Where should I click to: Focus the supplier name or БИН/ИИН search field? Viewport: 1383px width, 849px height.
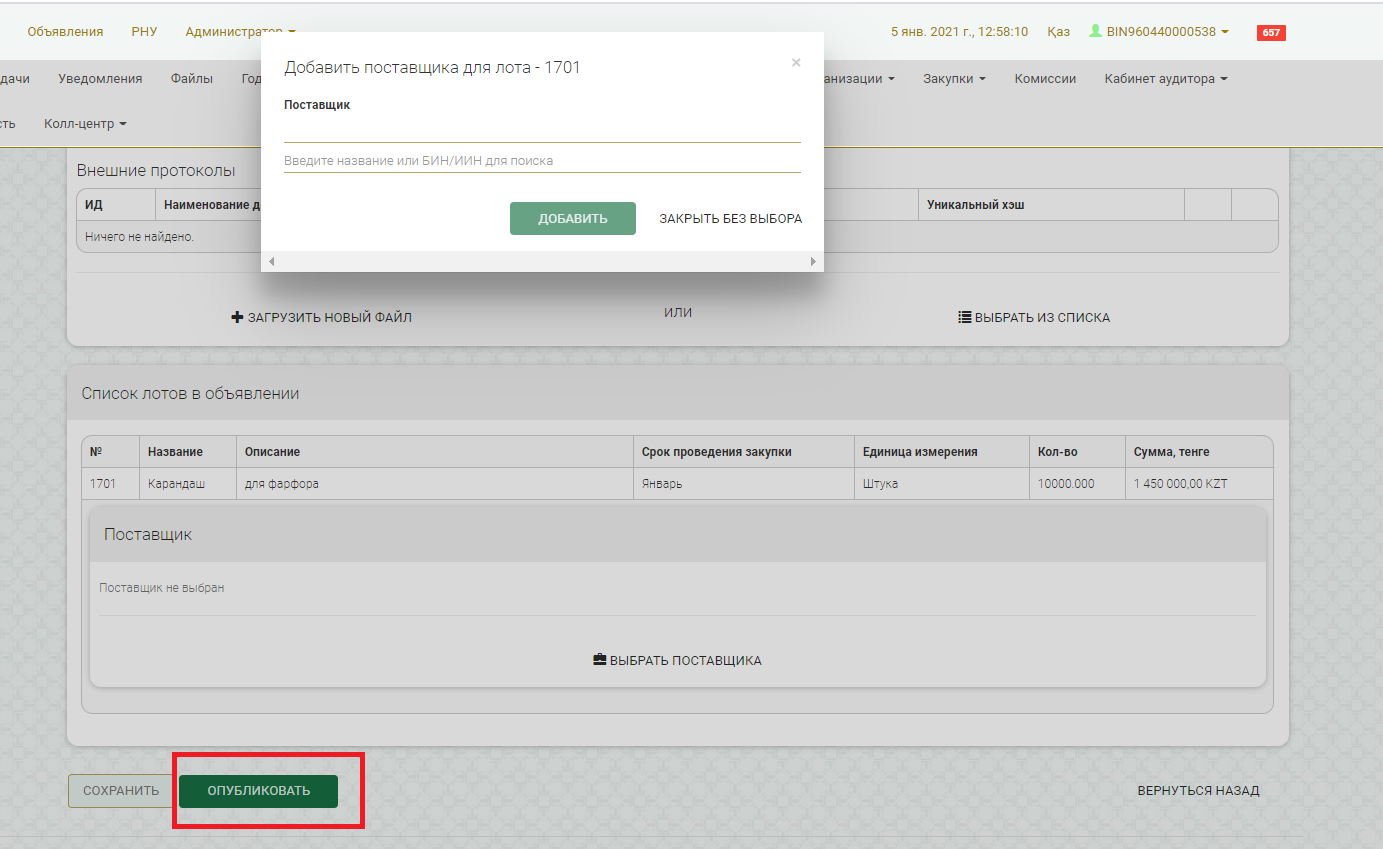click(x=542, y=160)
